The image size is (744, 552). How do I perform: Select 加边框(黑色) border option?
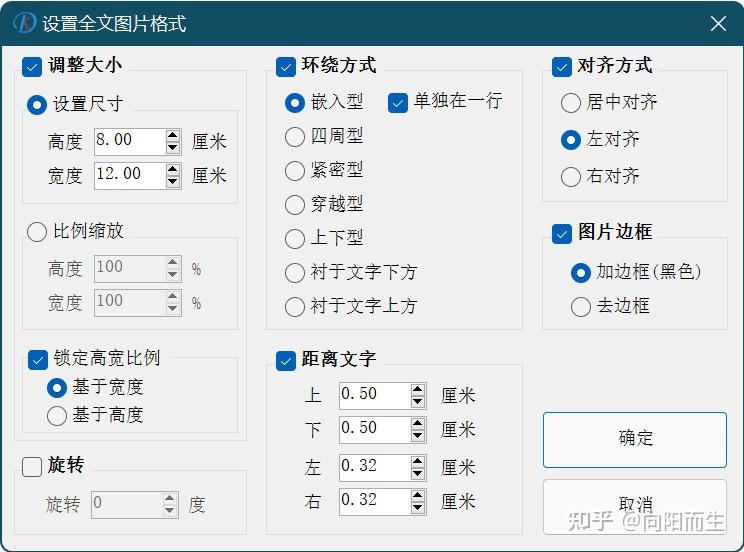[581, 273]
